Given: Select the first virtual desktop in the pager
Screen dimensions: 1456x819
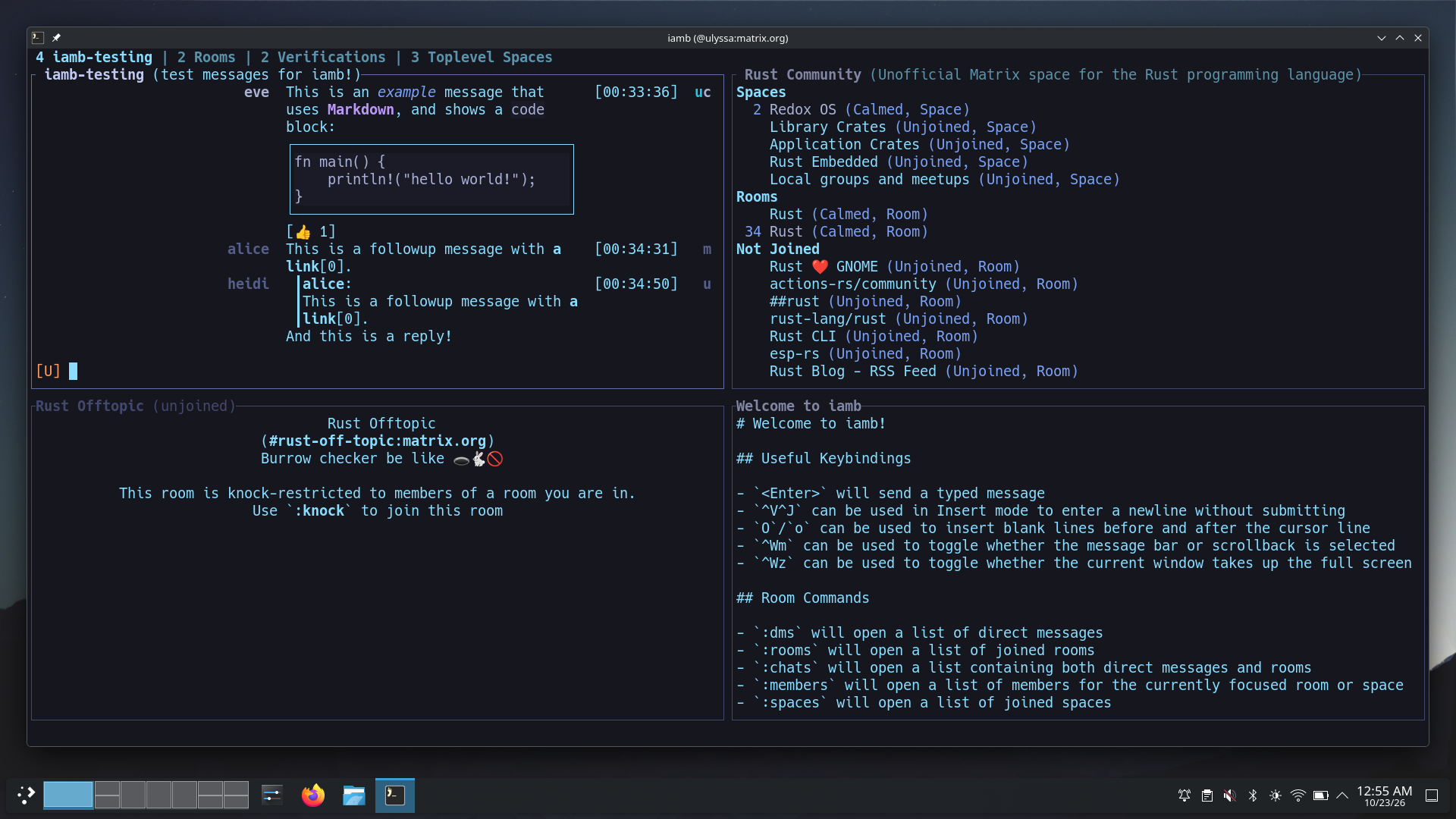Looking at the screenshot, I should (68, 795).
